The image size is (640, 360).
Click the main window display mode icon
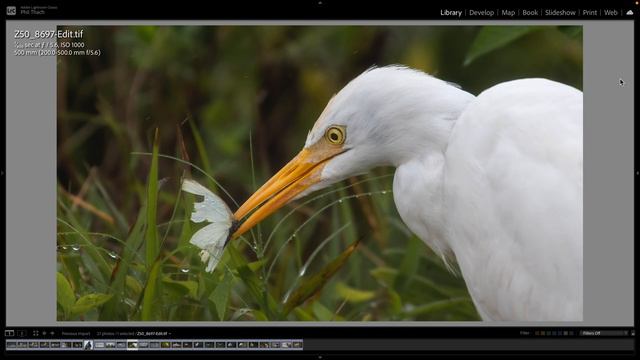(9, 333)
